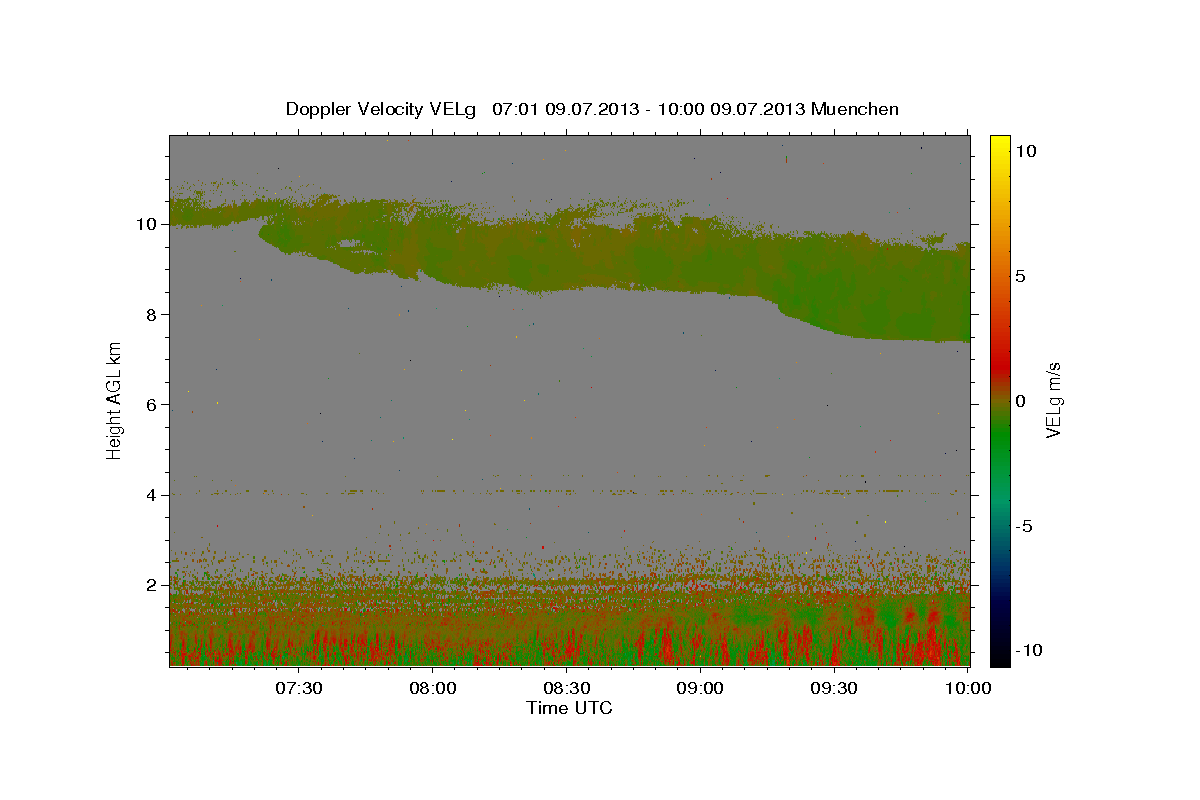Screen dimensions: 1200x800
Task: Click the 'Time UTC' axis title
Action: (x=569, y=708)
